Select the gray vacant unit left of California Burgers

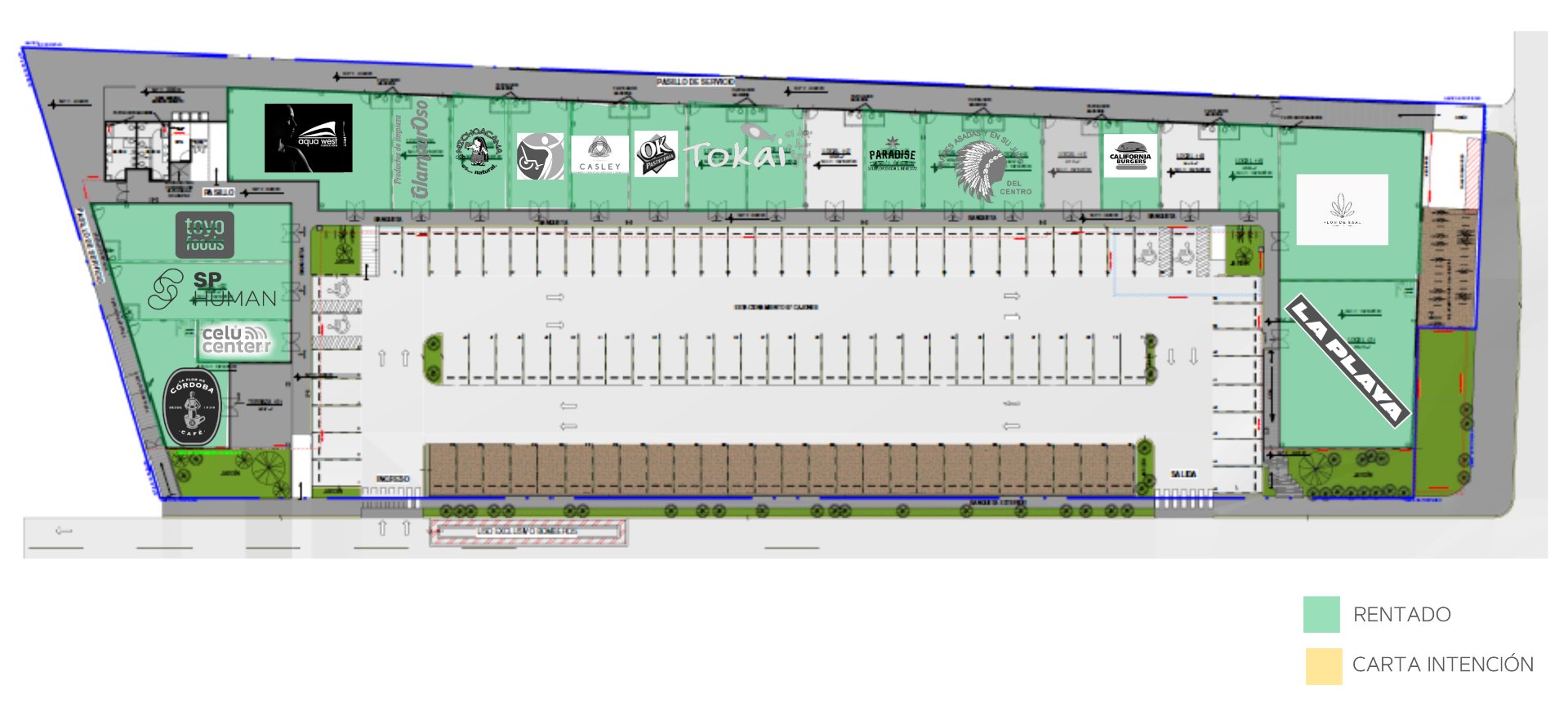pyautogui.click(x=1071, y=162)
